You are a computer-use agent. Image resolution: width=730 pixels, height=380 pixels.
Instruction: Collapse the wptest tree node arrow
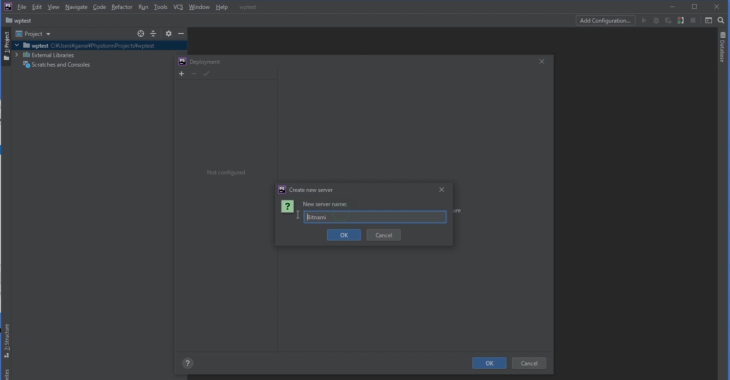[17, 46]
